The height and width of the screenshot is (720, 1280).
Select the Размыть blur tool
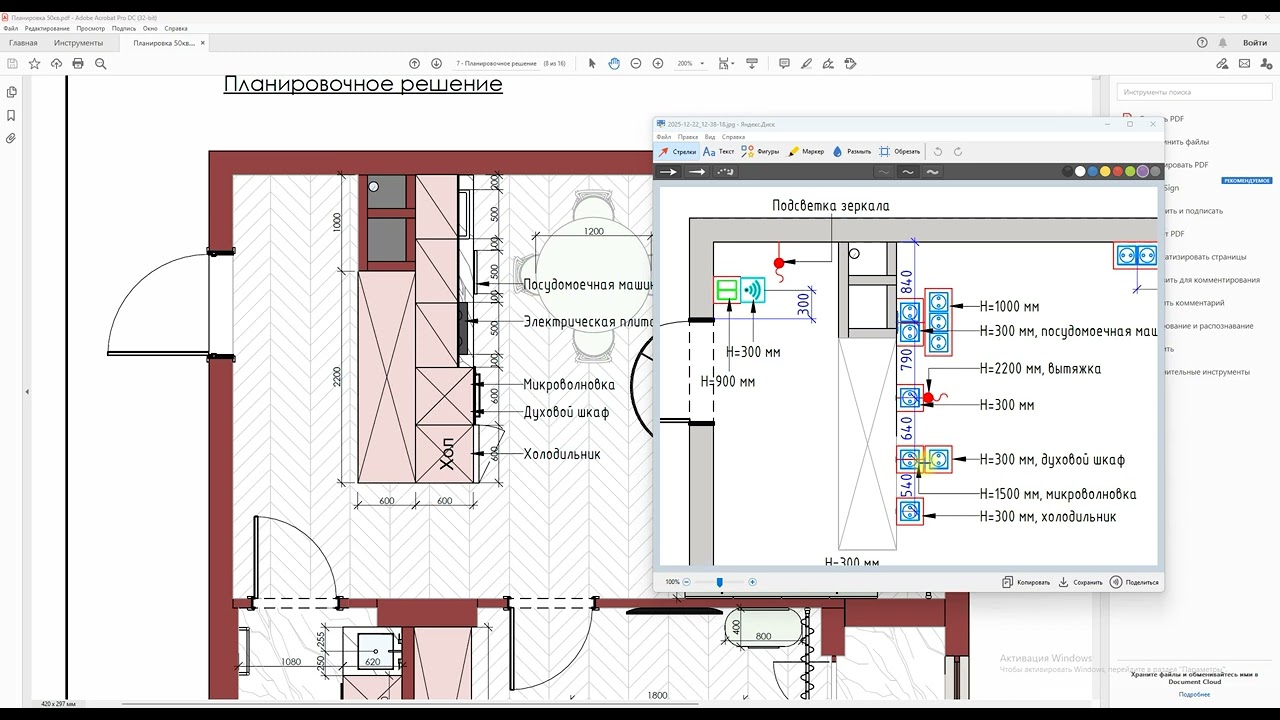pos(852,152)
